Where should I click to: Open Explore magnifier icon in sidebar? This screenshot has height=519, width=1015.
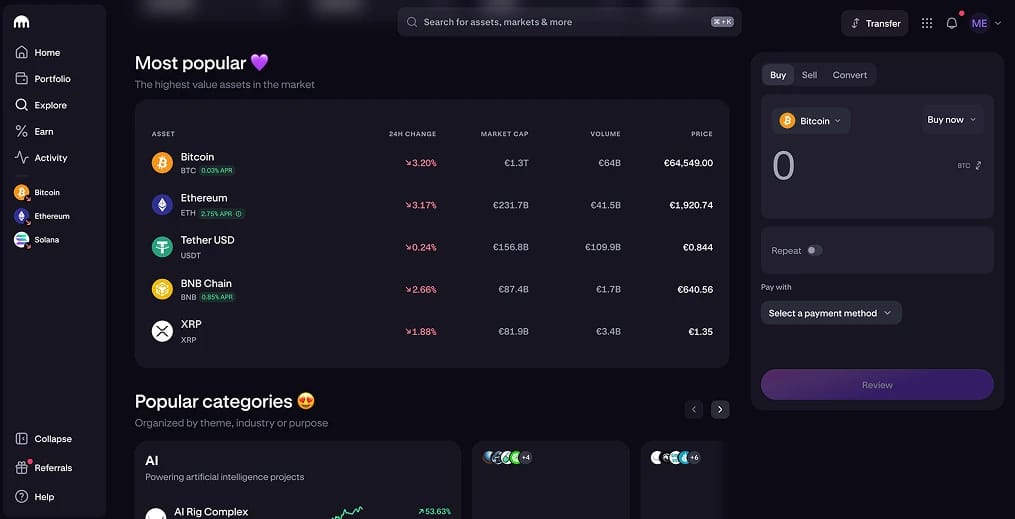21,105
